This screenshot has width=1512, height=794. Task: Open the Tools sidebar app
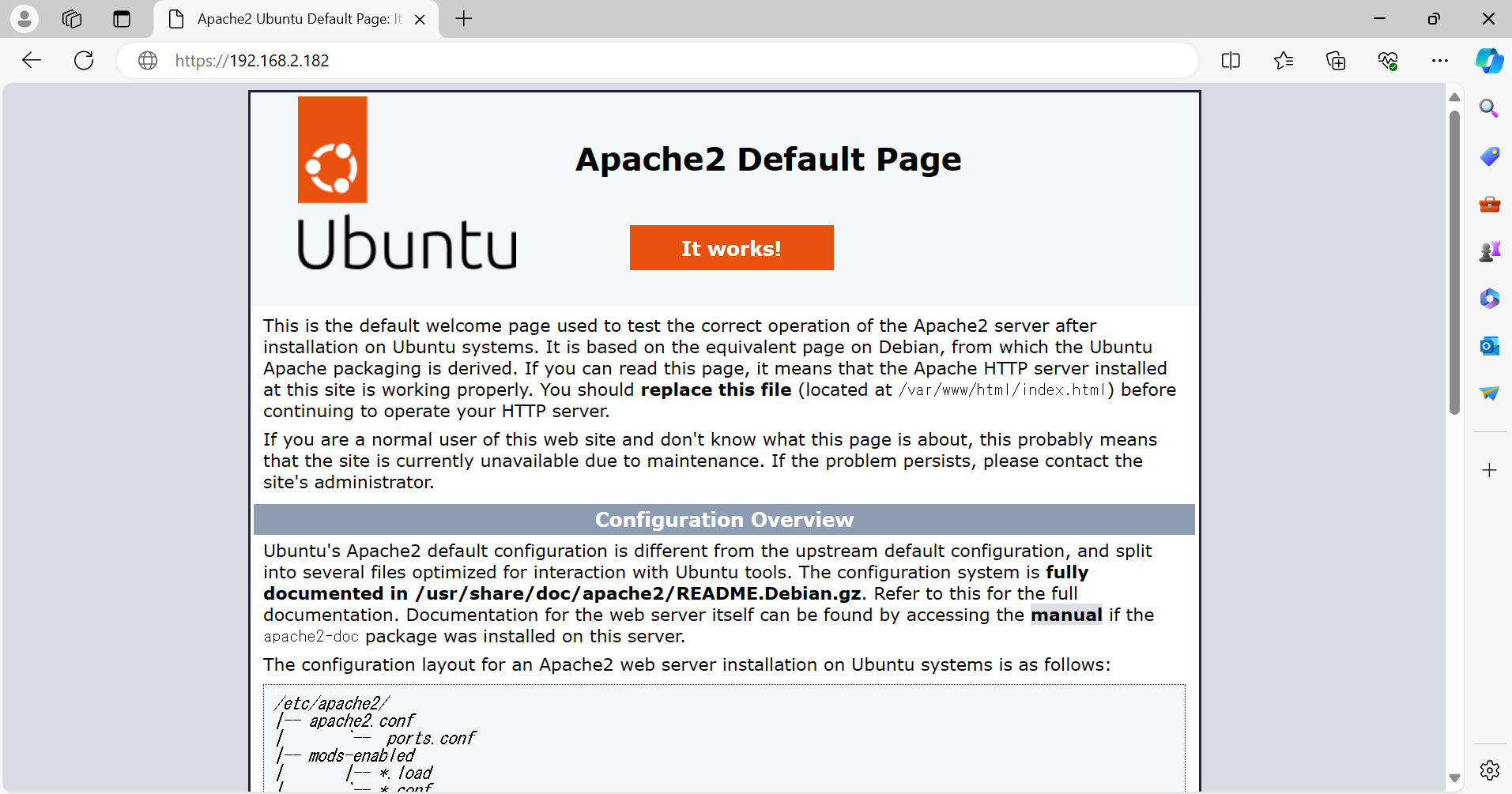[x=1490, y=205]
